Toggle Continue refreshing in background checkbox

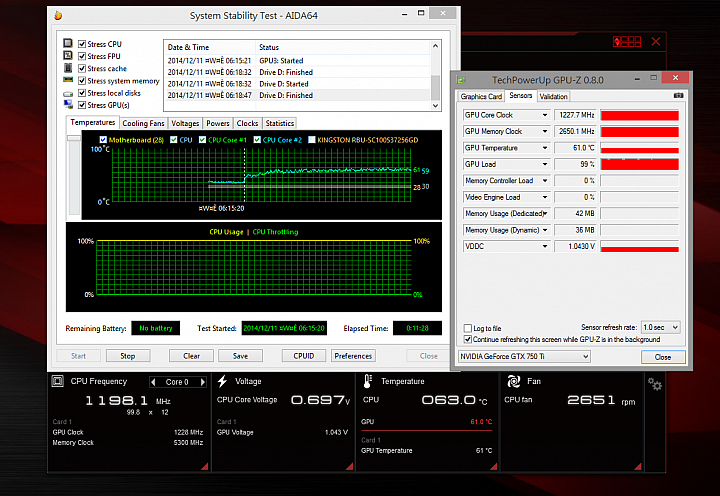pyautogui.click(x=468, y=339)
